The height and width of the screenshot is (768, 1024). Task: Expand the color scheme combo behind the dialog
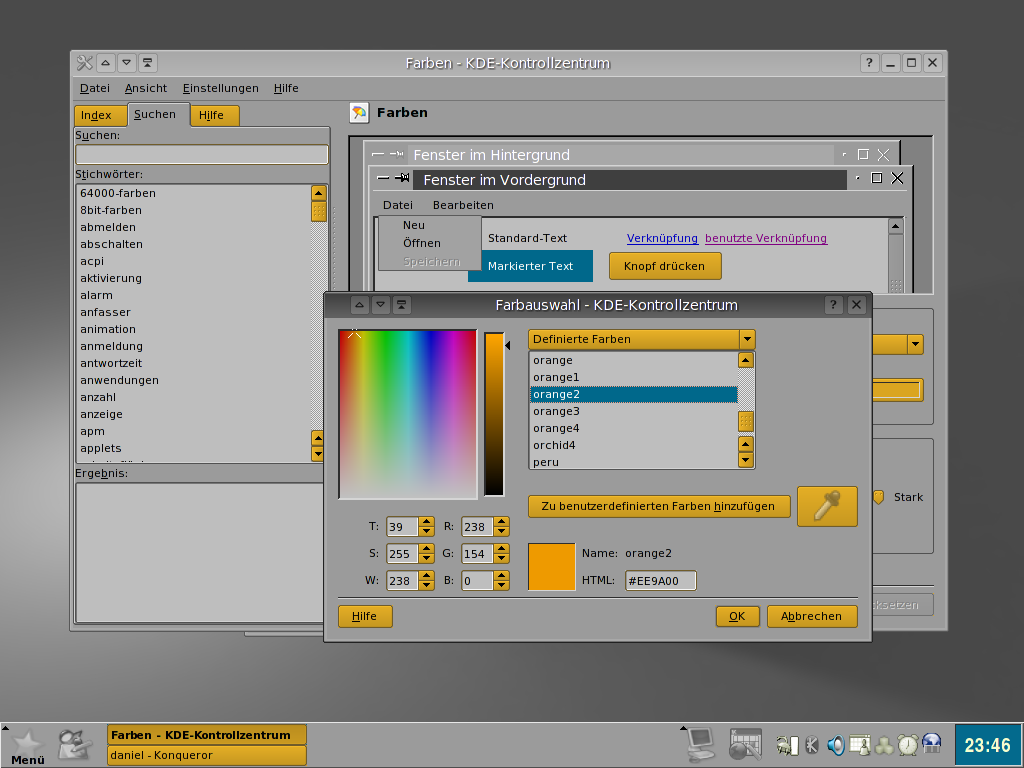(x=915, y=344)
